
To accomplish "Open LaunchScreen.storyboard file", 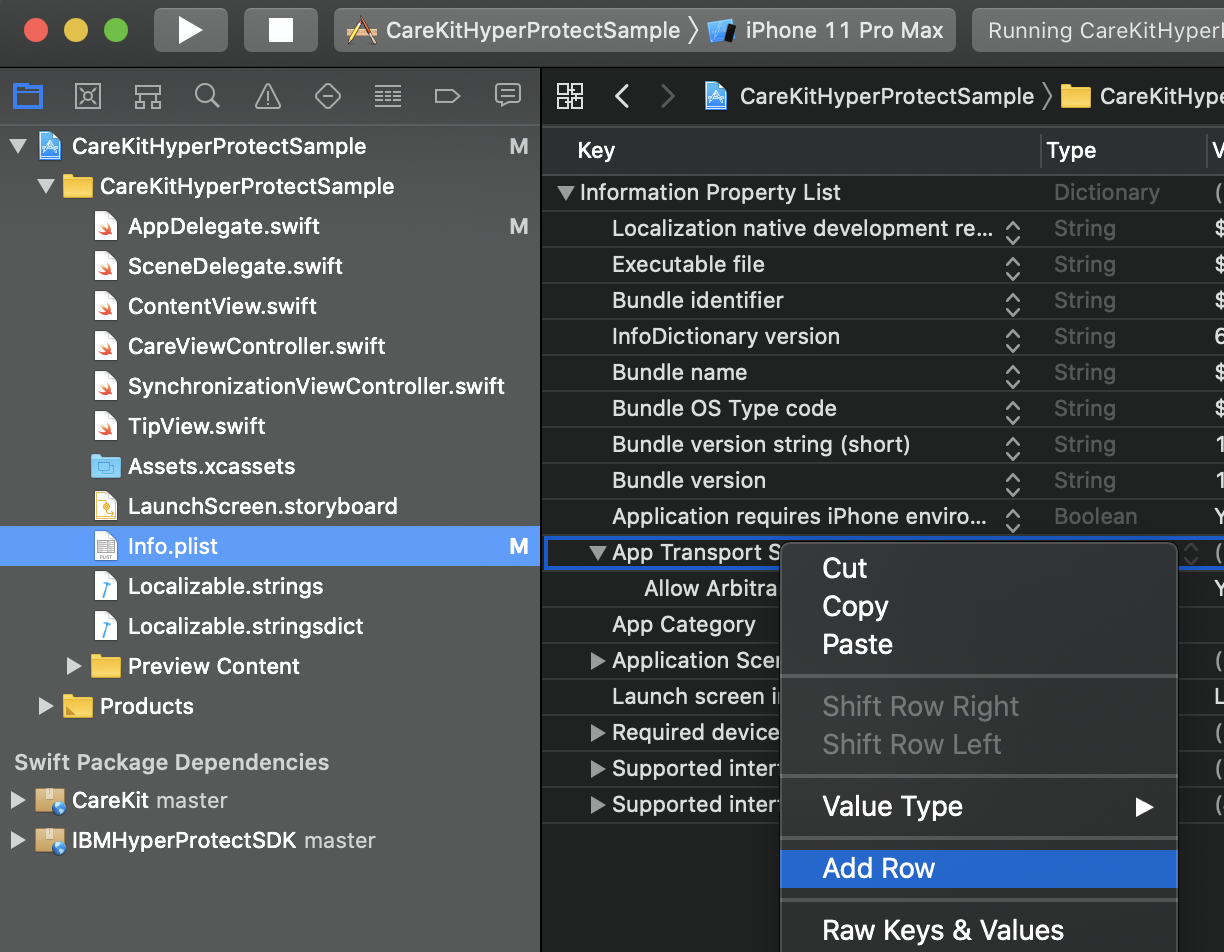I will coord(263,506).
